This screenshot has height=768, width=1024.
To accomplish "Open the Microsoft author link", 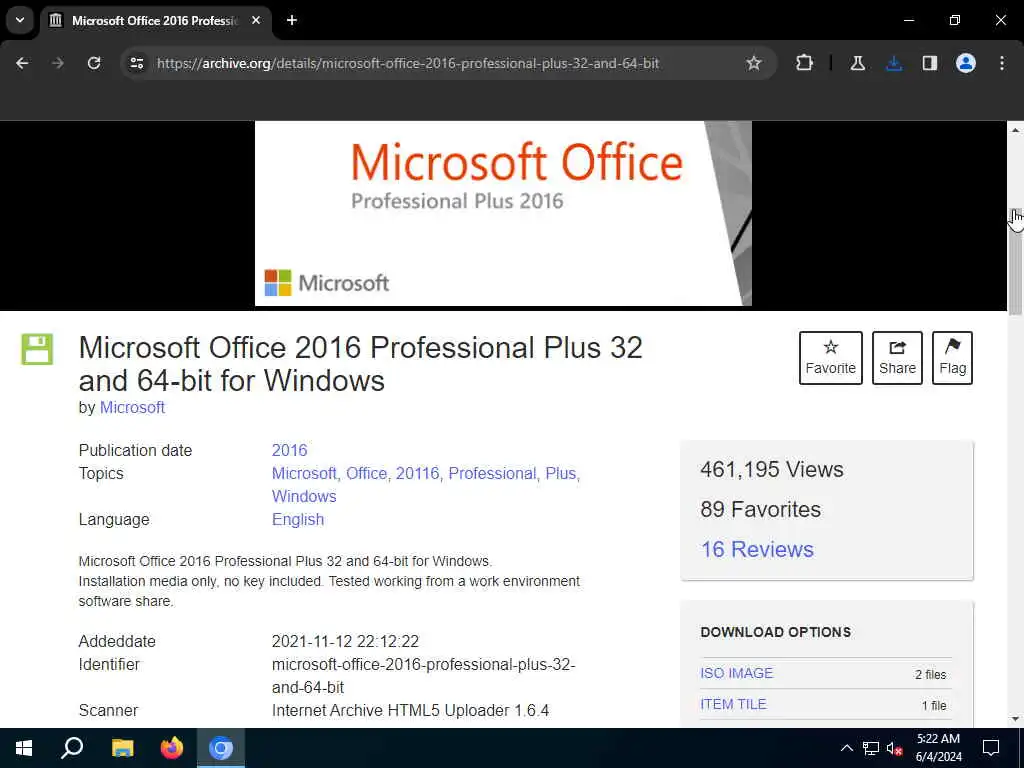I will pos(132,408).
